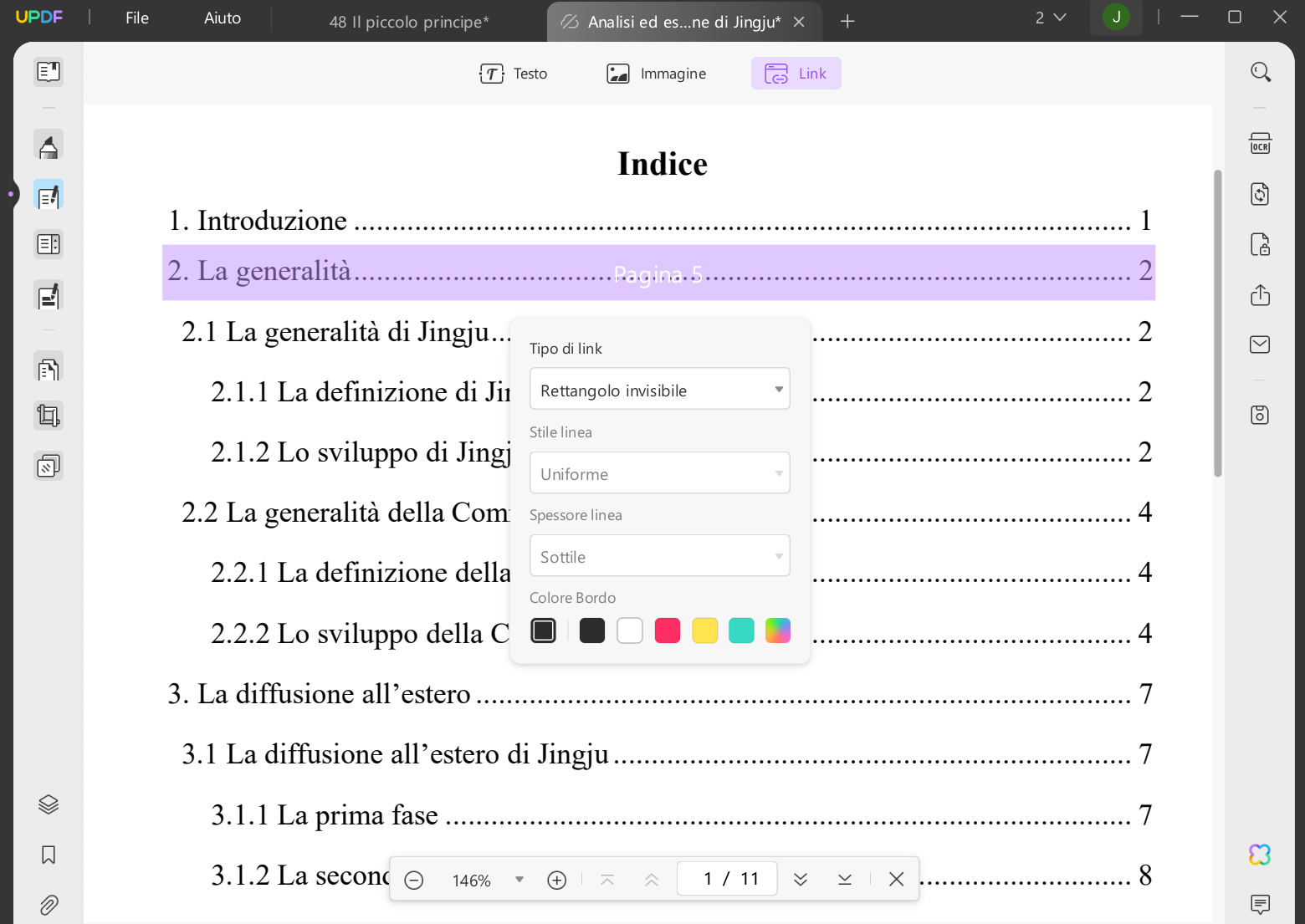Viewport: 1305px width, 924px height.
Task: Click the vertical document scrollbar
Action: [1218, 323]
